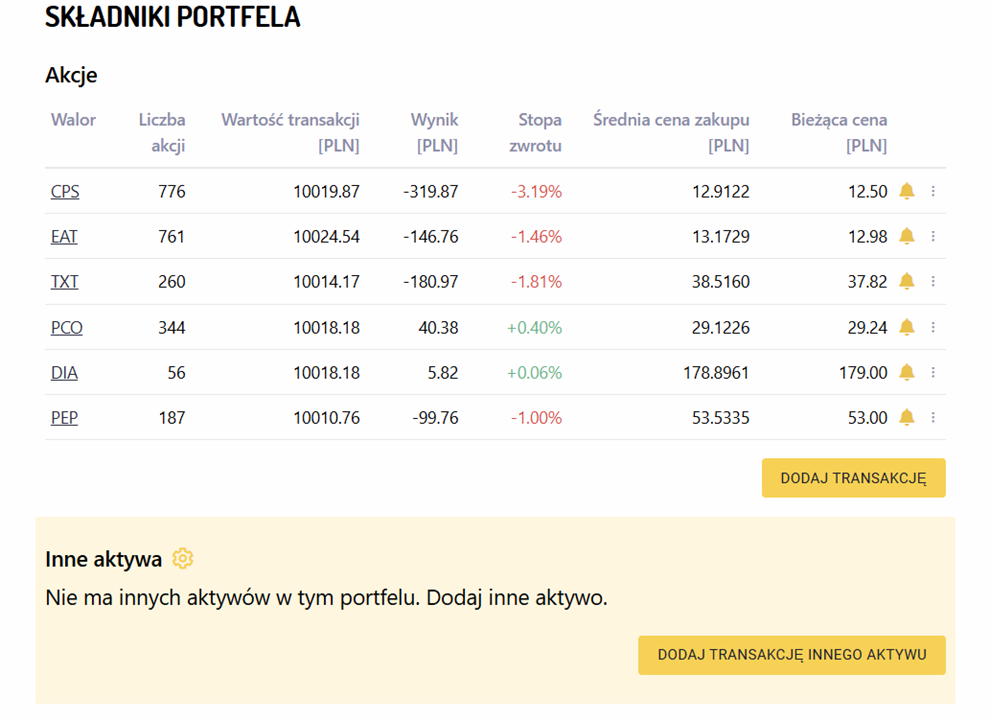This screenshot has width=990, height=720.
Task: Click the Dodaj transakcję button
Action: 853,478
